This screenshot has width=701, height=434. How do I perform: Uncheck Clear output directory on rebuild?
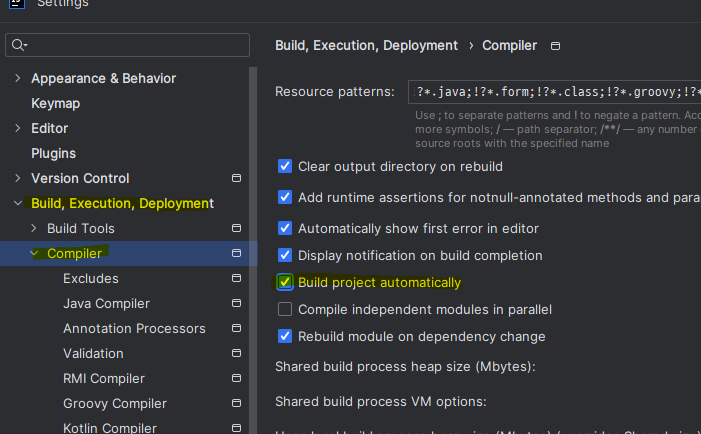(285, 167)
